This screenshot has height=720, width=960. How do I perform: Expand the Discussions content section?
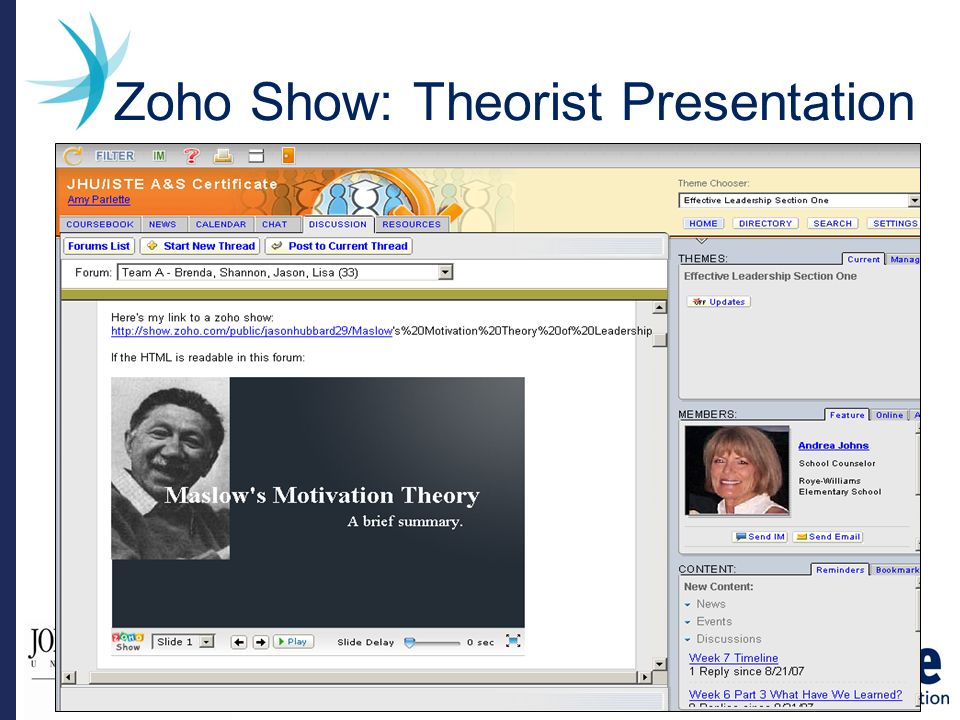(x=722, y=639)
